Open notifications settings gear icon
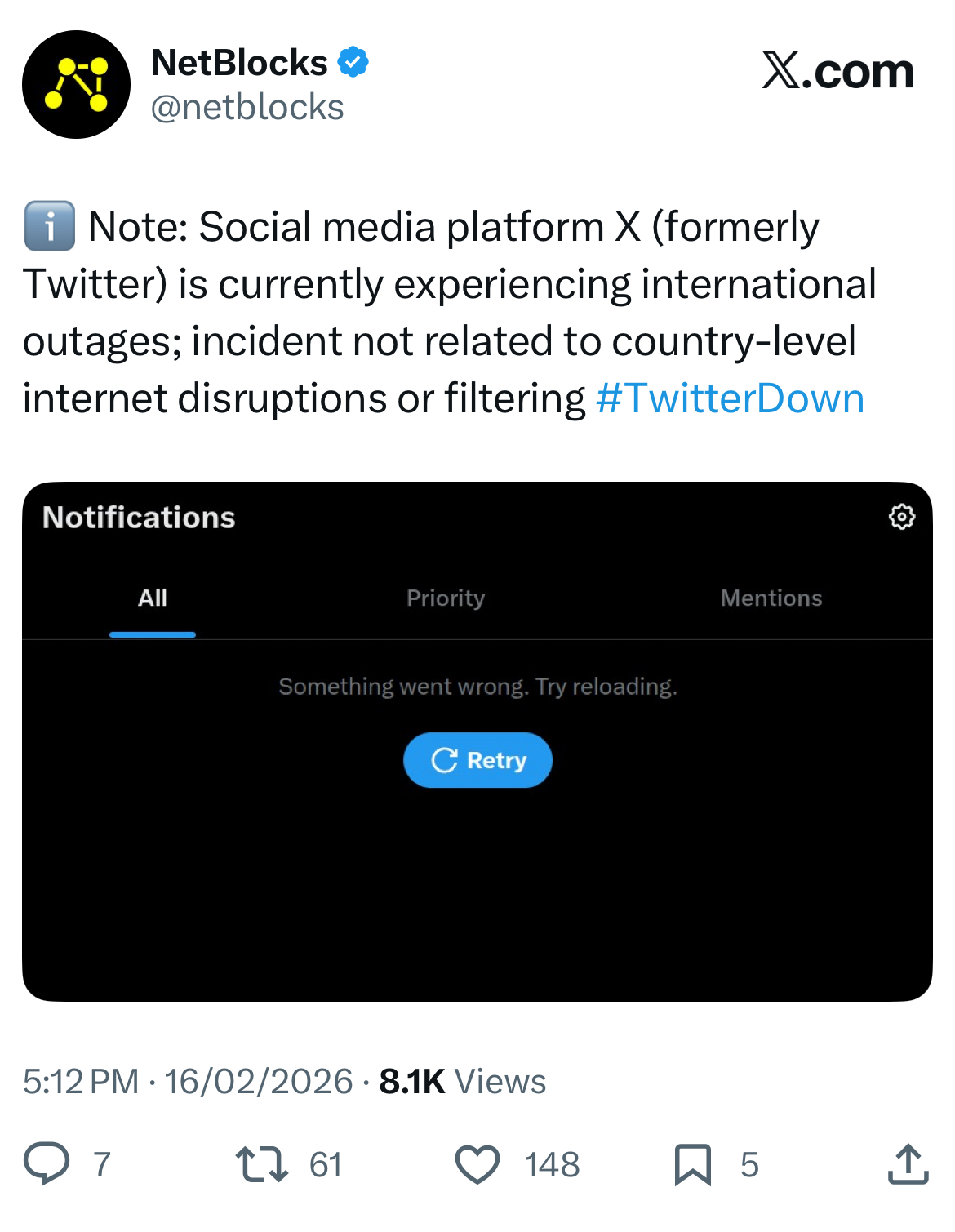The width and height of the screenshot is (955, 1232). (x=901, y=517)
